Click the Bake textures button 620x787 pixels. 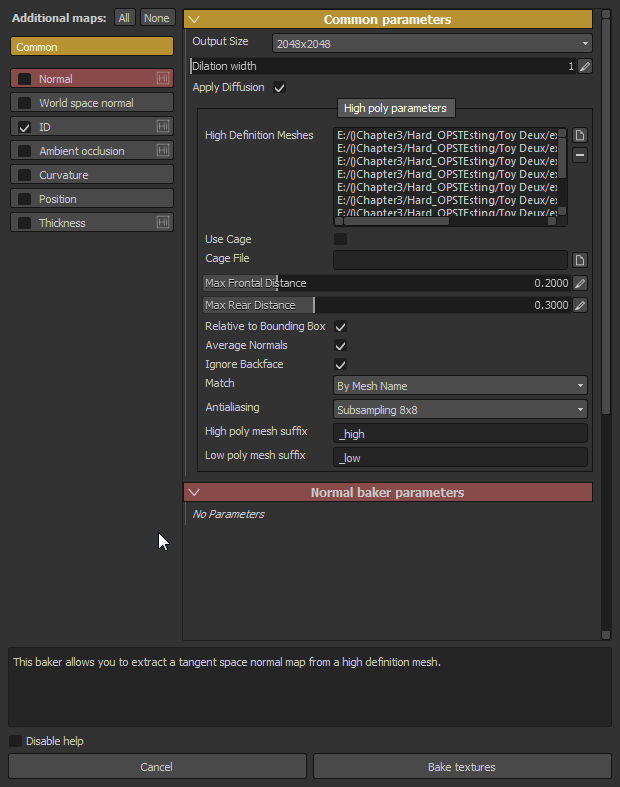tap(462, 767)
